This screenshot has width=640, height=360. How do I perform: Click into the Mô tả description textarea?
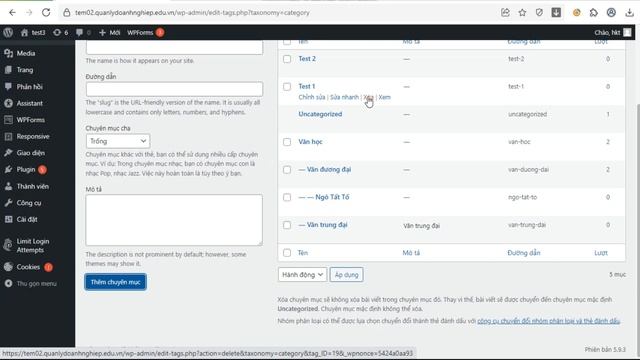174,220
